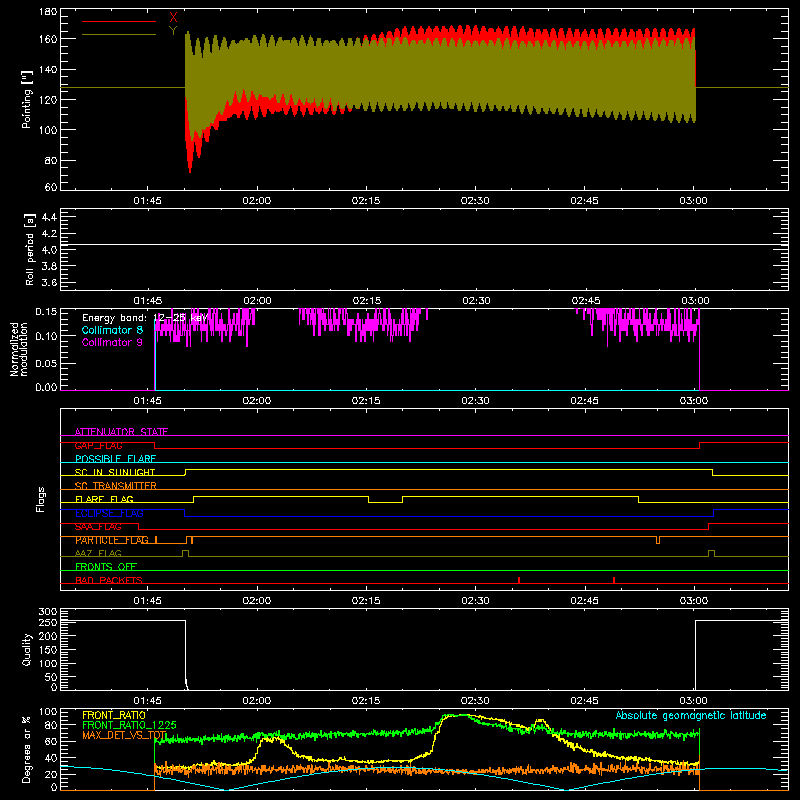Select the BAD_PACKETS flag label

[109, 580]
